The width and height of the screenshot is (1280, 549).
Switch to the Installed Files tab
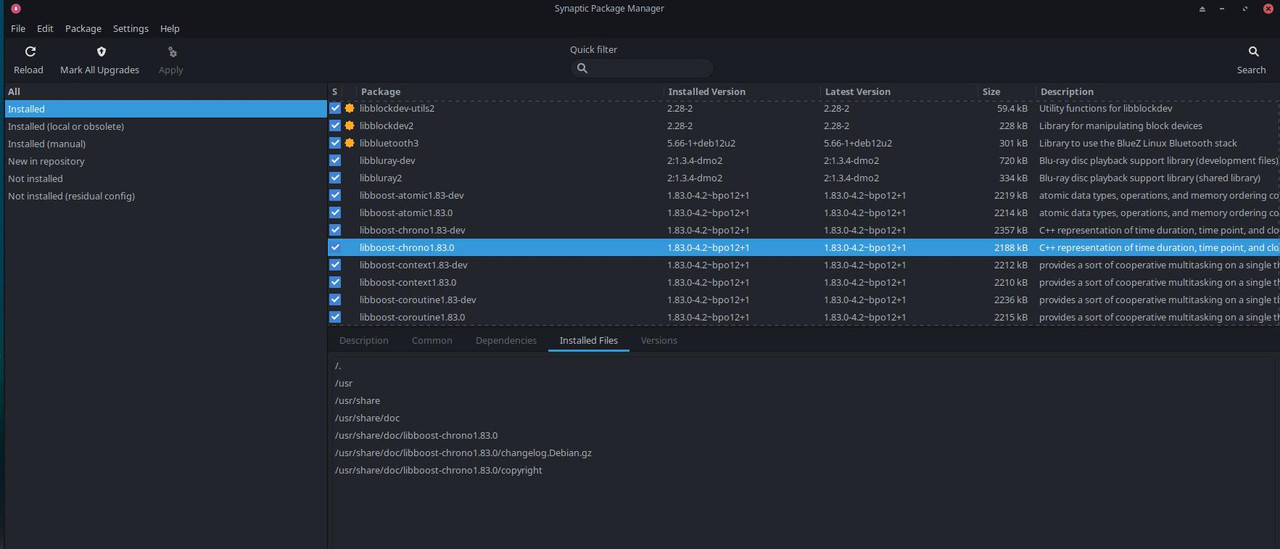coord(588,341)
